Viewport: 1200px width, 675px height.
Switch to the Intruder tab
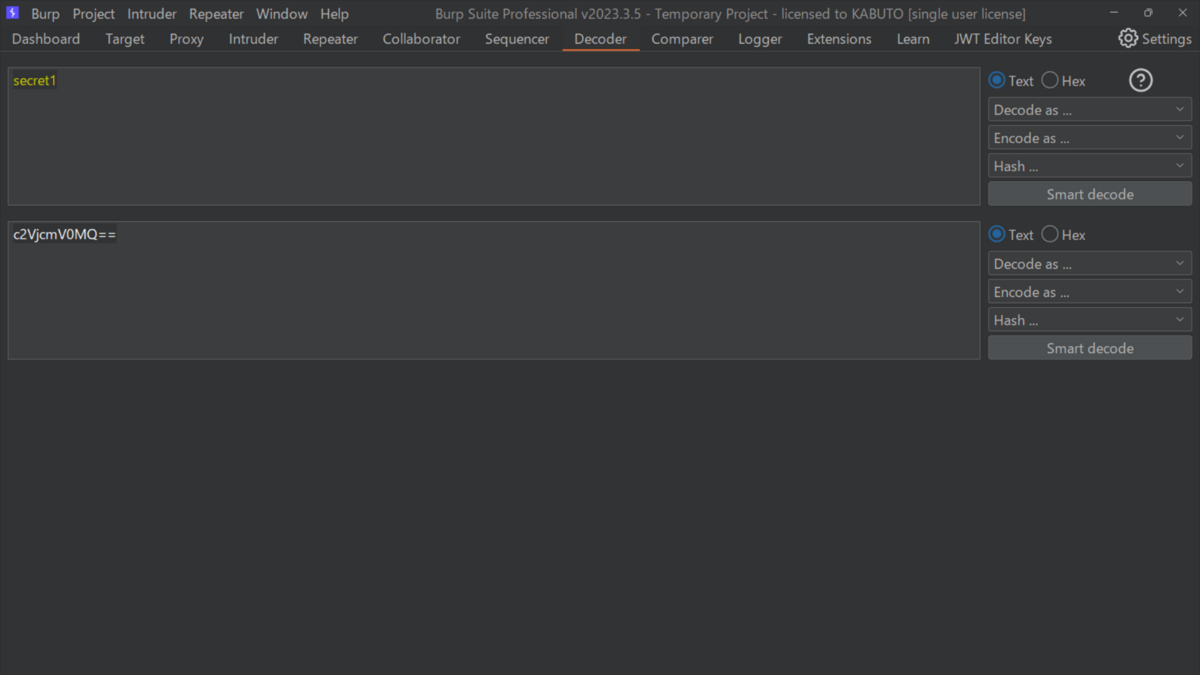tap(253, 39)
